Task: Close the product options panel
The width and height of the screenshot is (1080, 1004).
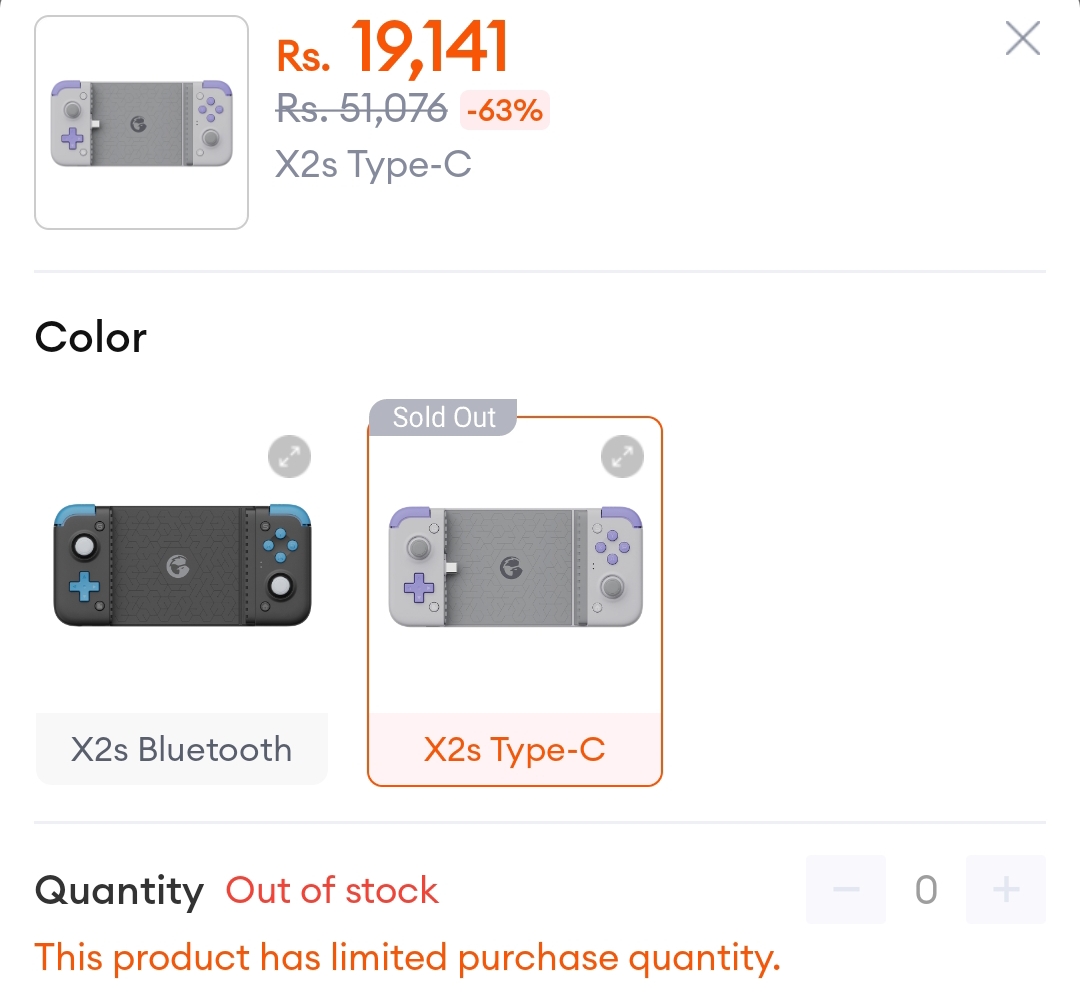Action: tap(1022, 38)
